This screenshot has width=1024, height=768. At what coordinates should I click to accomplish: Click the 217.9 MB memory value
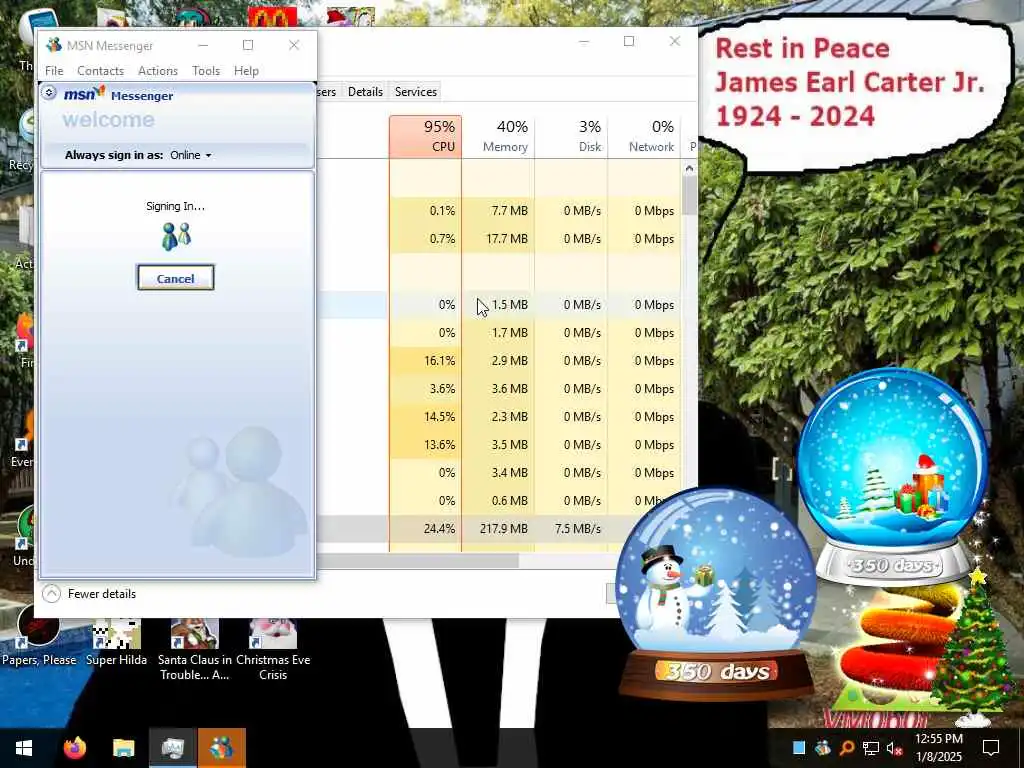(x=504, y=528)
